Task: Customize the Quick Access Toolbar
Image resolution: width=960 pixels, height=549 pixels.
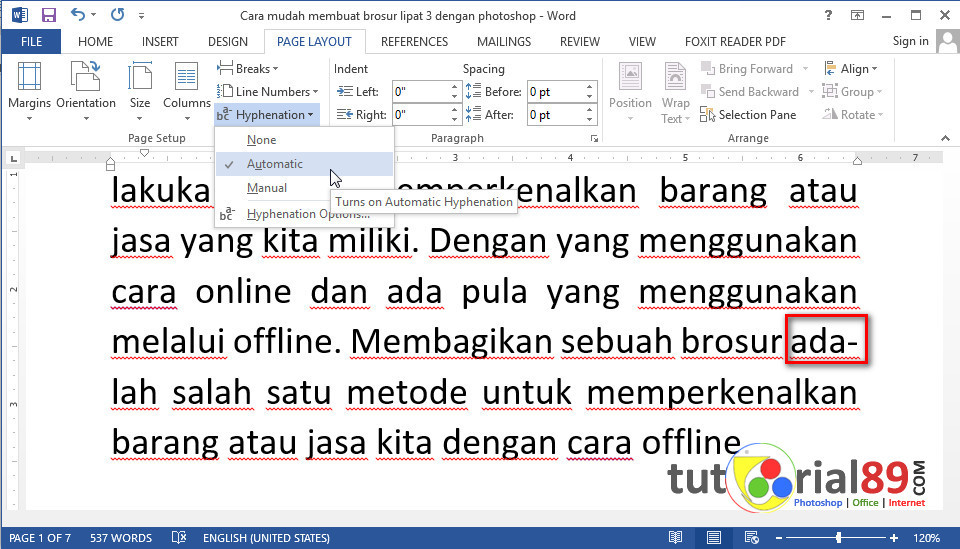Action: pos(141,15)
